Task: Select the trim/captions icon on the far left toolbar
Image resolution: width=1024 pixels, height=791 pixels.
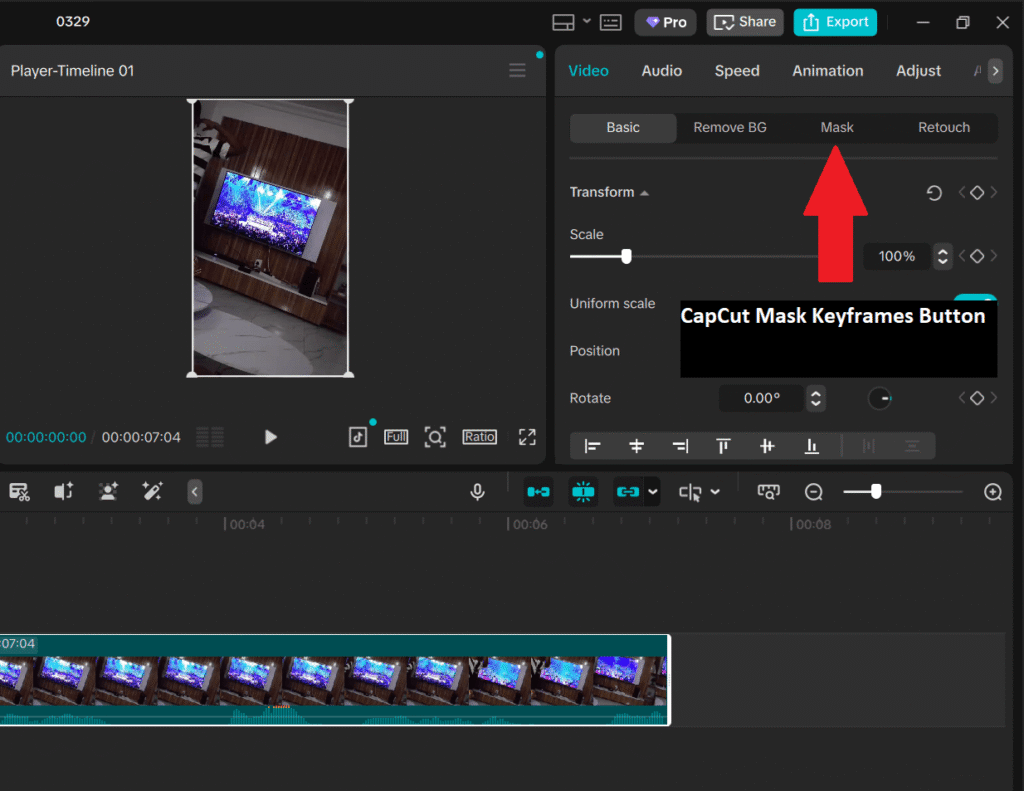Action: (18, 491)
